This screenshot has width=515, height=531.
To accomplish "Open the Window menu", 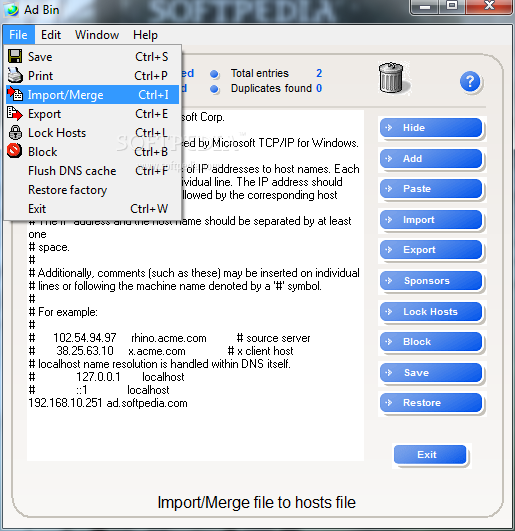I will coord(97,35).
